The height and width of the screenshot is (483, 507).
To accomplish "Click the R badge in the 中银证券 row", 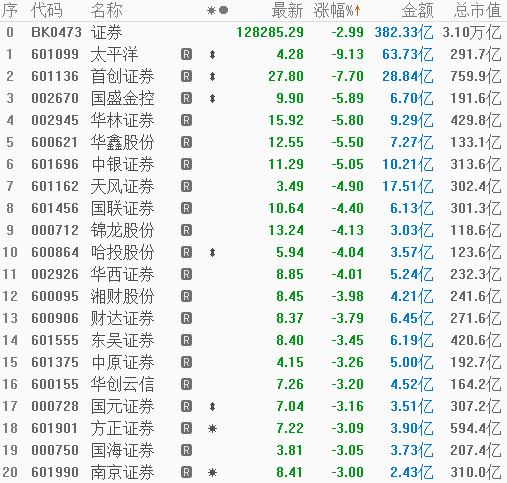I will (186, 164).
